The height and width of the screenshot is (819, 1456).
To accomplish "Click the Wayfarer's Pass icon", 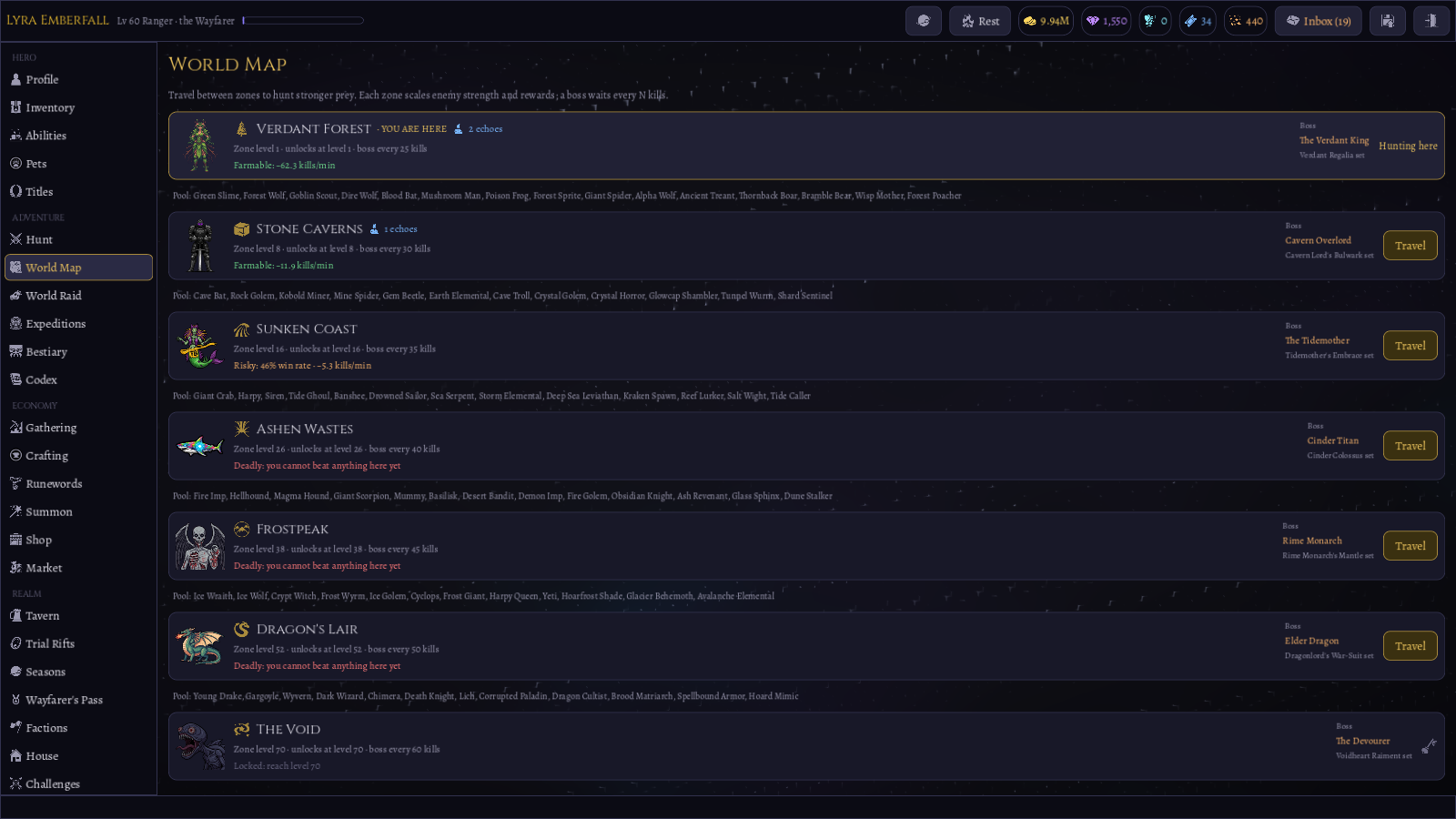I will [x=15, y=700].
